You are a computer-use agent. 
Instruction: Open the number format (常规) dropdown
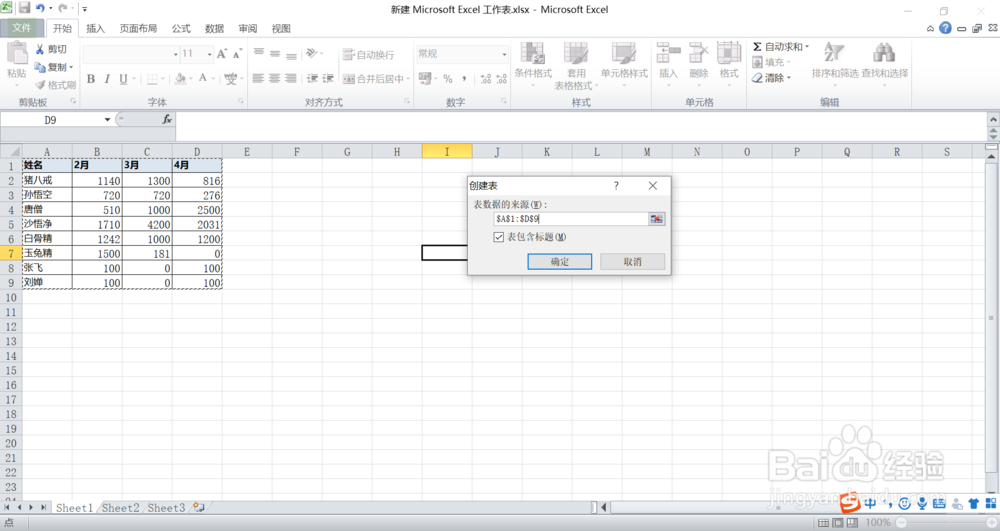coord(504,54)
